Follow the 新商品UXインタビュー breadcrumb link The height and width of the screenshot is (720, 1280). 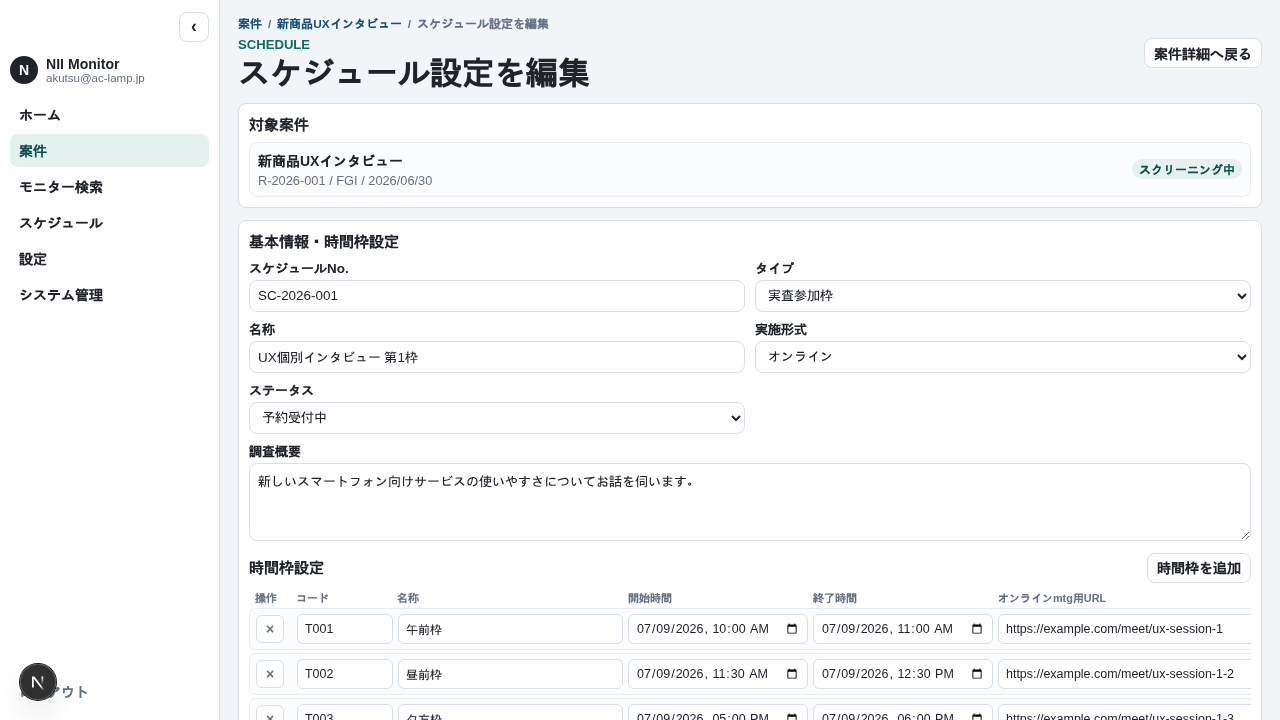tap(339, 24)
